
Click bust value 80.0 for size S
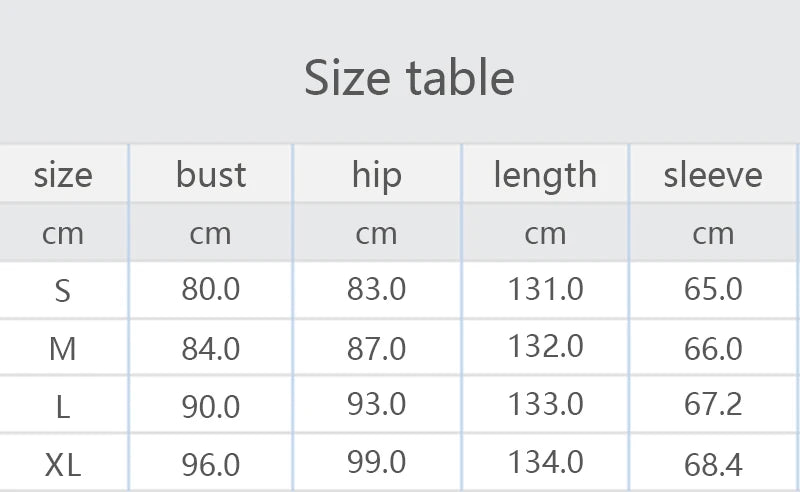click(211, 290)
